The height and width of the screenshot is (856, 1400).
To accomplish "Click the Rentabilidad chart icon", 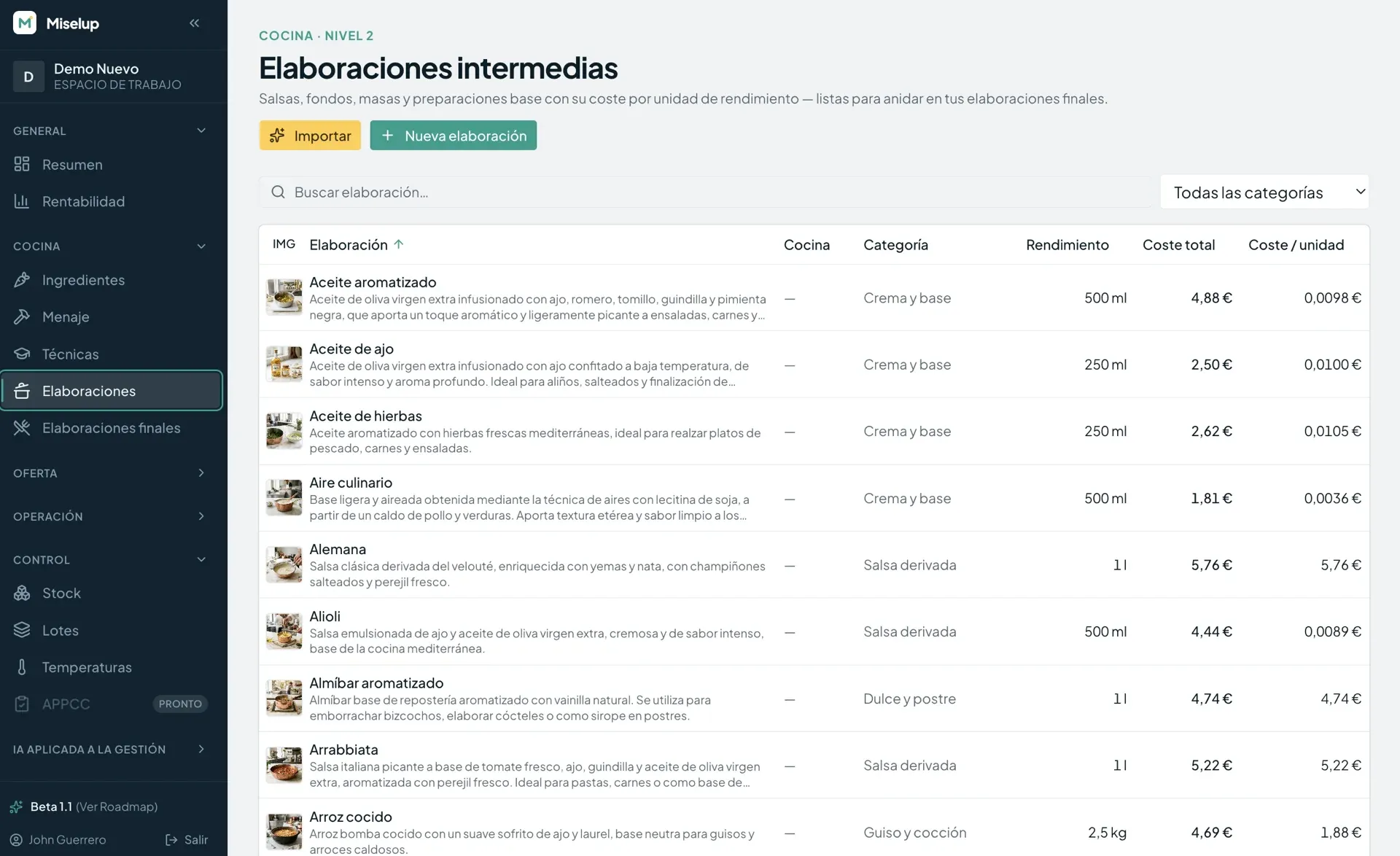I will pos(22,201).
